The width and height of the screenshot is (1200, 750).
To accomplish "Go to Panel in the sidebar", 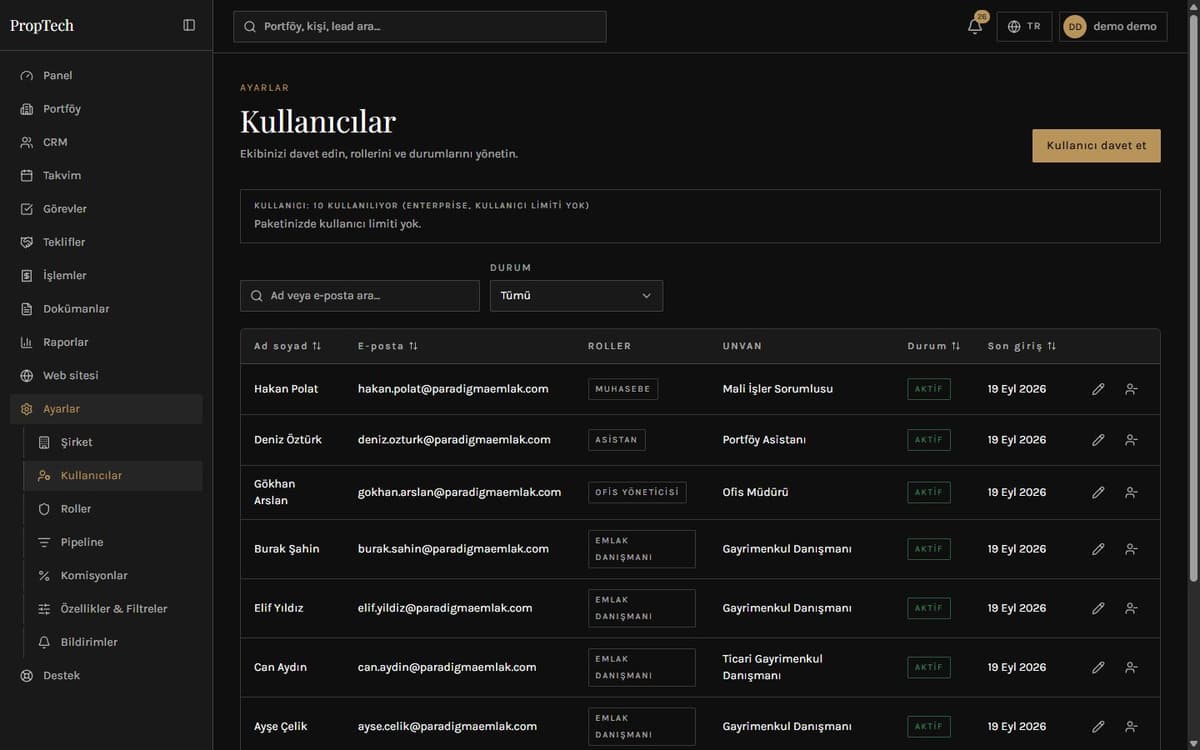I will tap(106, 76).
